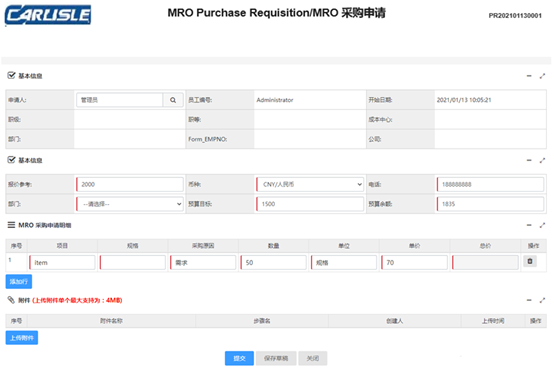Click the 总价 total price column header
Screen dimensions: 554x374
485,246
